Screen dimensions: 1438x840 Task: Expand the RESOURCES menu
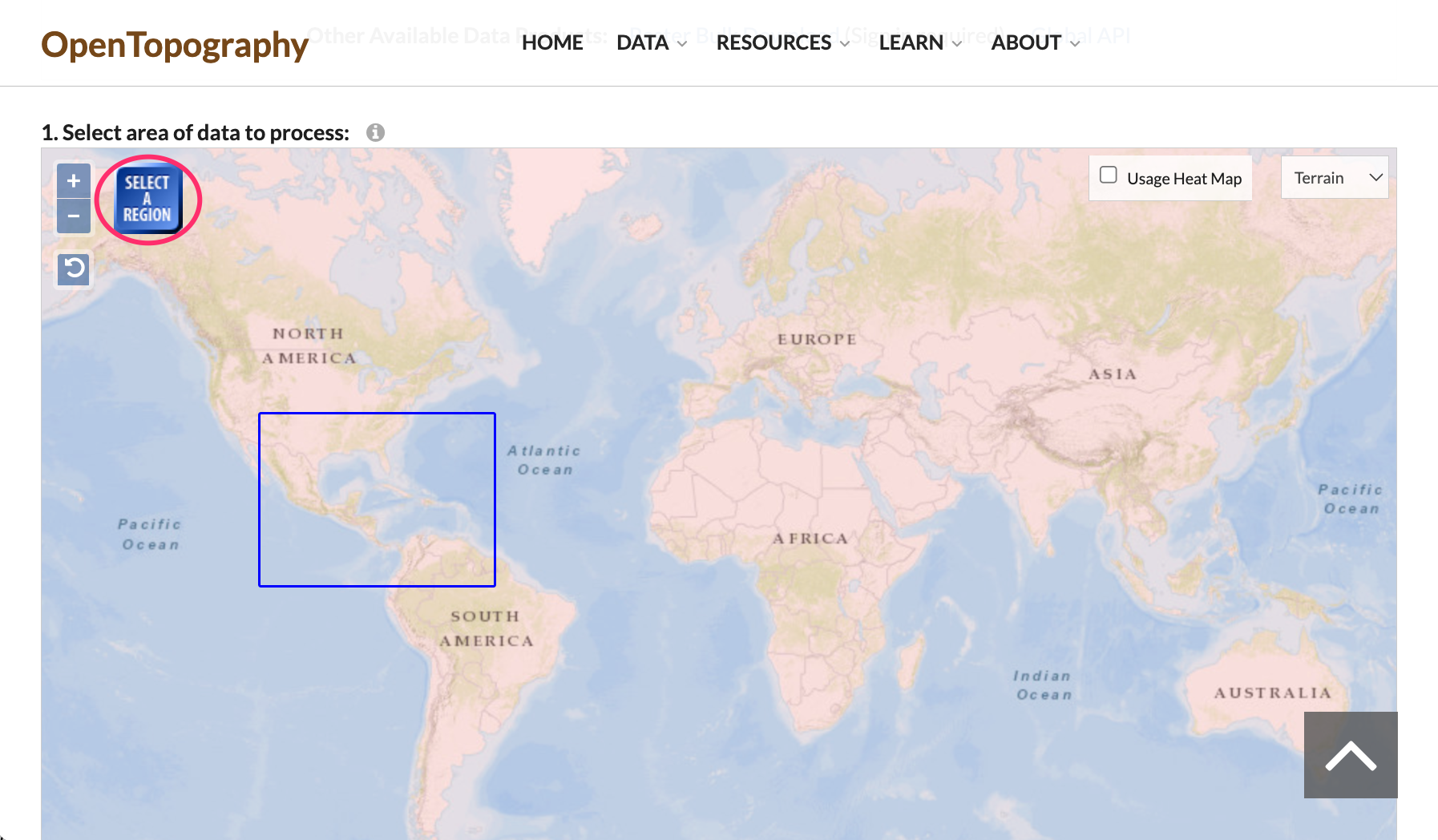click(782, 42)
